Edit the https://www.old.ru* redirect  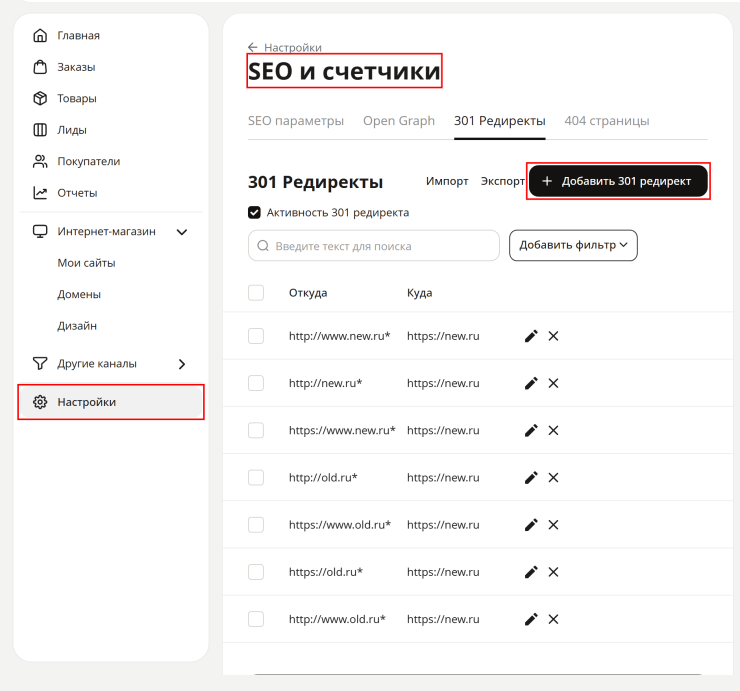pyautogui.click(x=531, y=525)
